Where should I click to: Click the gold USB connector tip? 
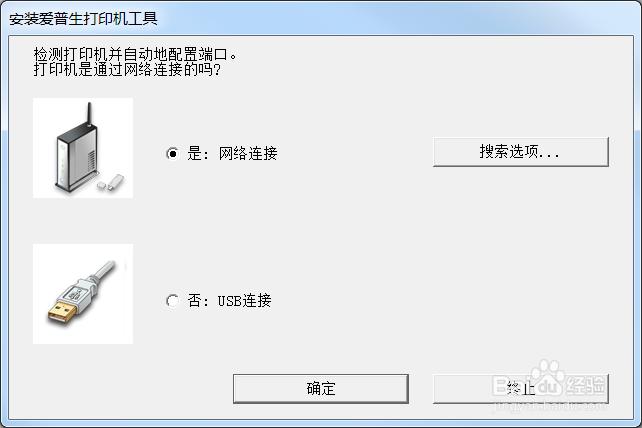[x=62, y=312]
